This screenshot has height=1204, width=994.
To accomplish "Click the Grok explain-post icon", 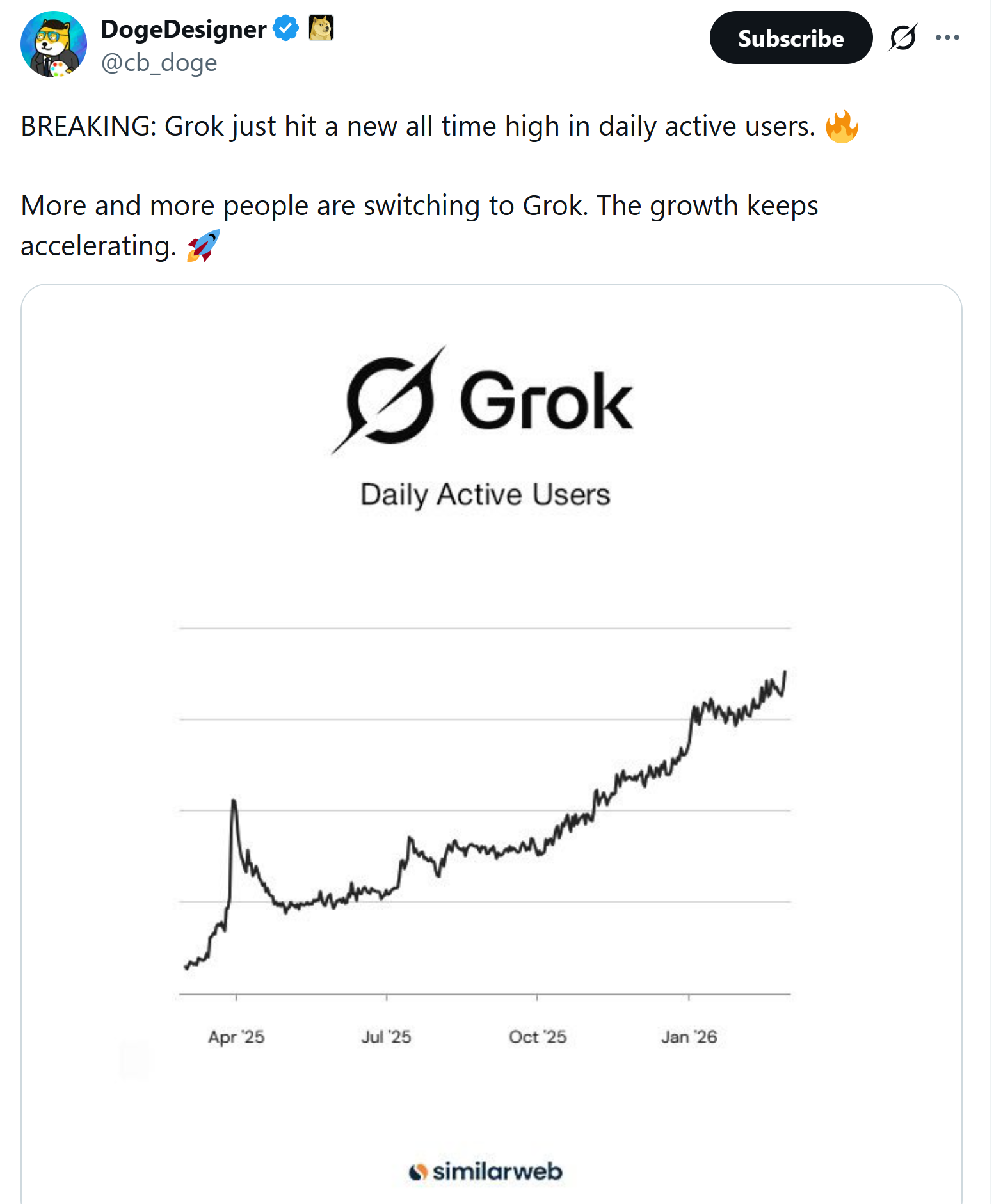I will pyautogui.click(x=902, y=37).
